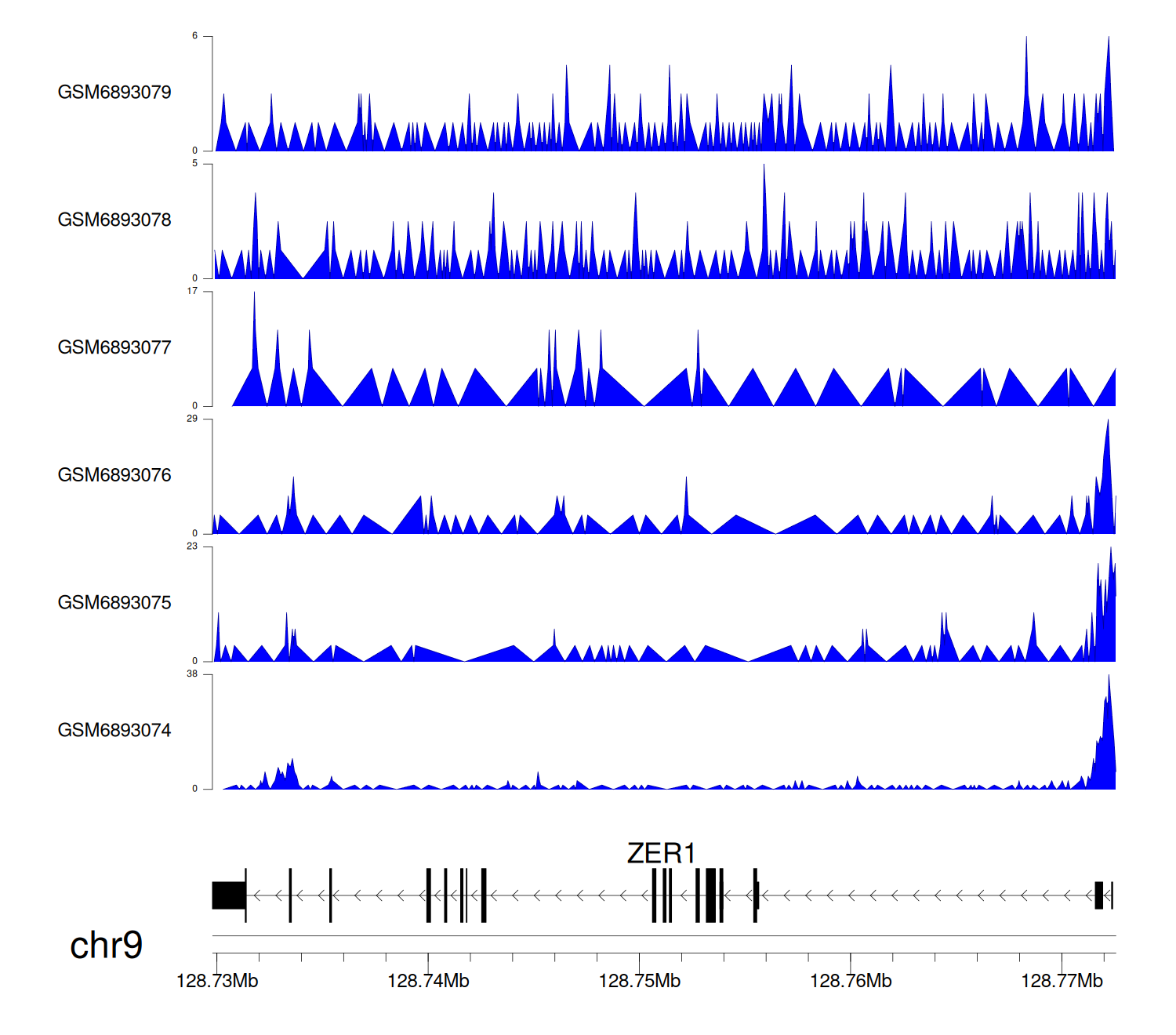
Task: Click the y-axis maximum 38 label
Action: click(x=192, y=674)
